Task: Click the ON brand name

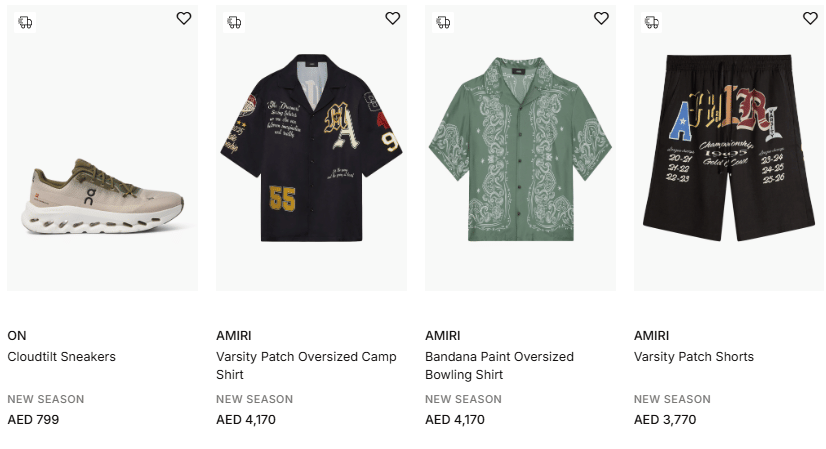Action: click(17, 335)
